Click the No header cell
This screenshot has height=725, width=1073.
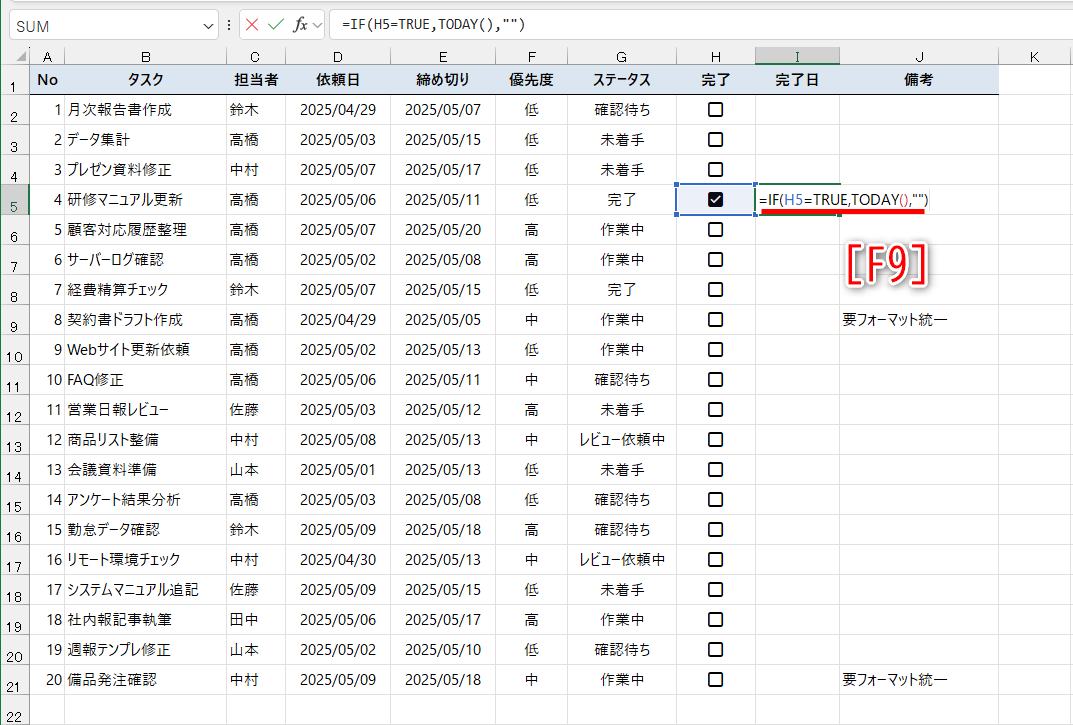[47, 79]
